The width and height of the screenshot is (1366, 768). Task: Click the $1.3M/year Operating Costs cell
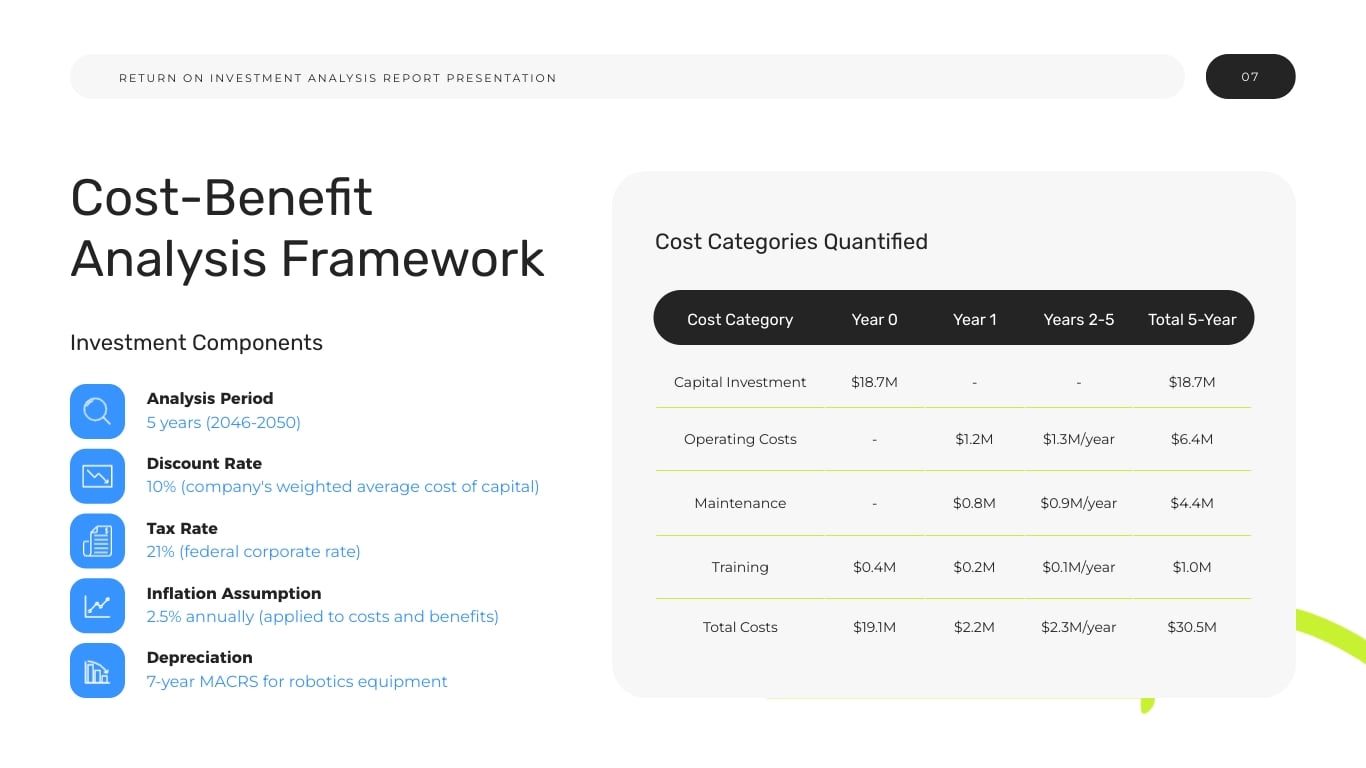(1079, 439)
